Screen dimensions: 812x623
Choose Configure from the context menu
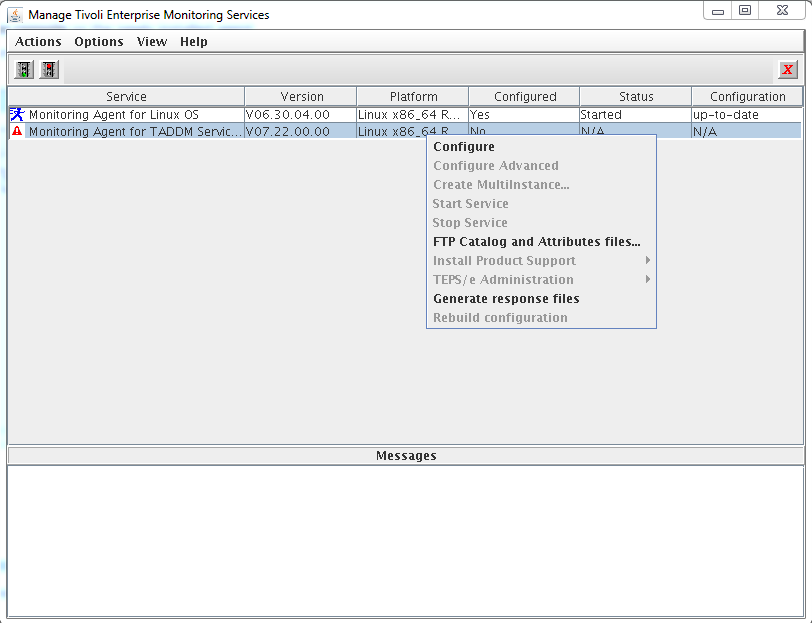tap(541, 147)
